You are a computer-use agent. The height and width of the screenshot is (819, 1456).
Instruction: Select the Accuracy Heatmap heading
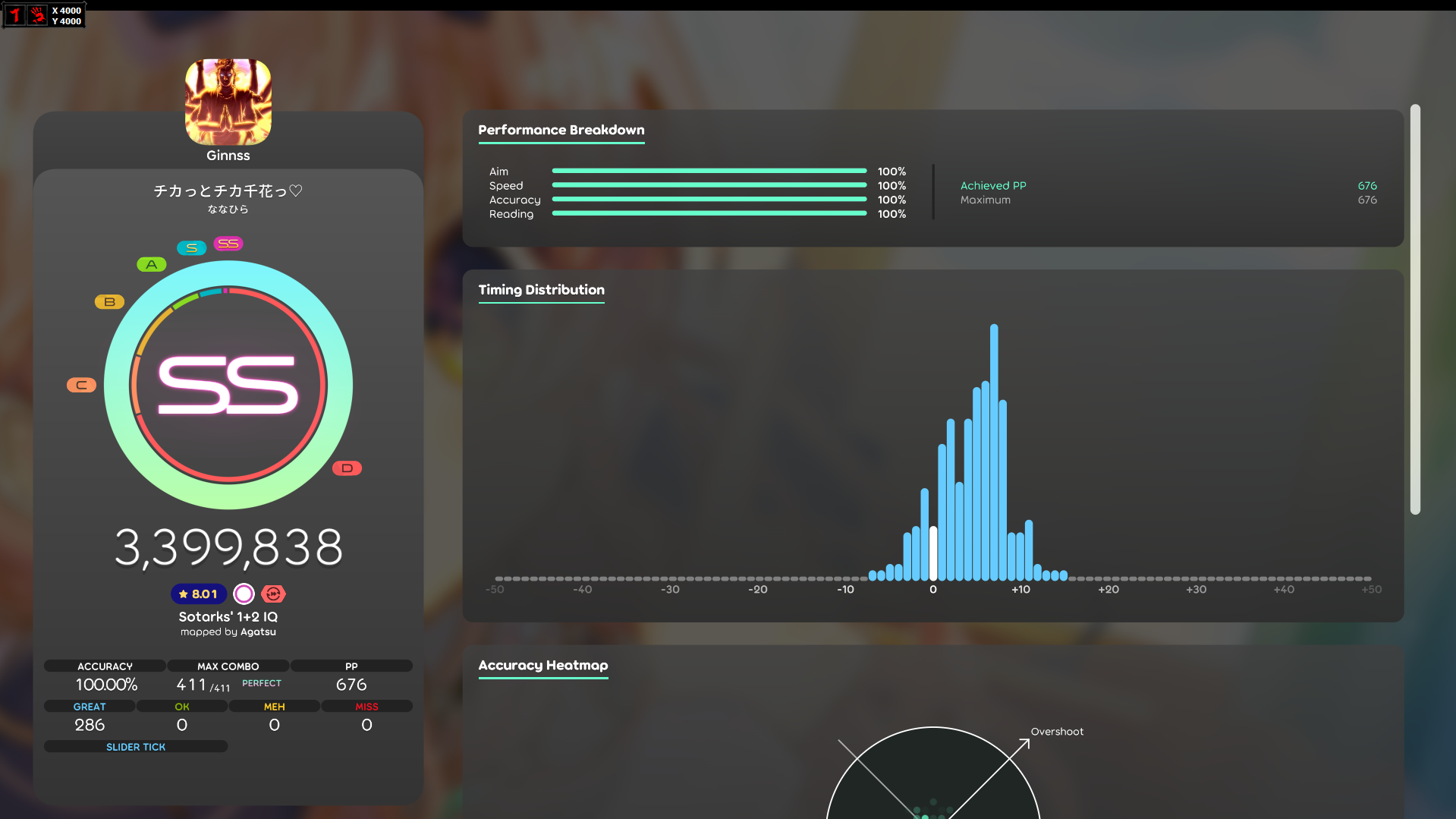click(x=543, y=666)
